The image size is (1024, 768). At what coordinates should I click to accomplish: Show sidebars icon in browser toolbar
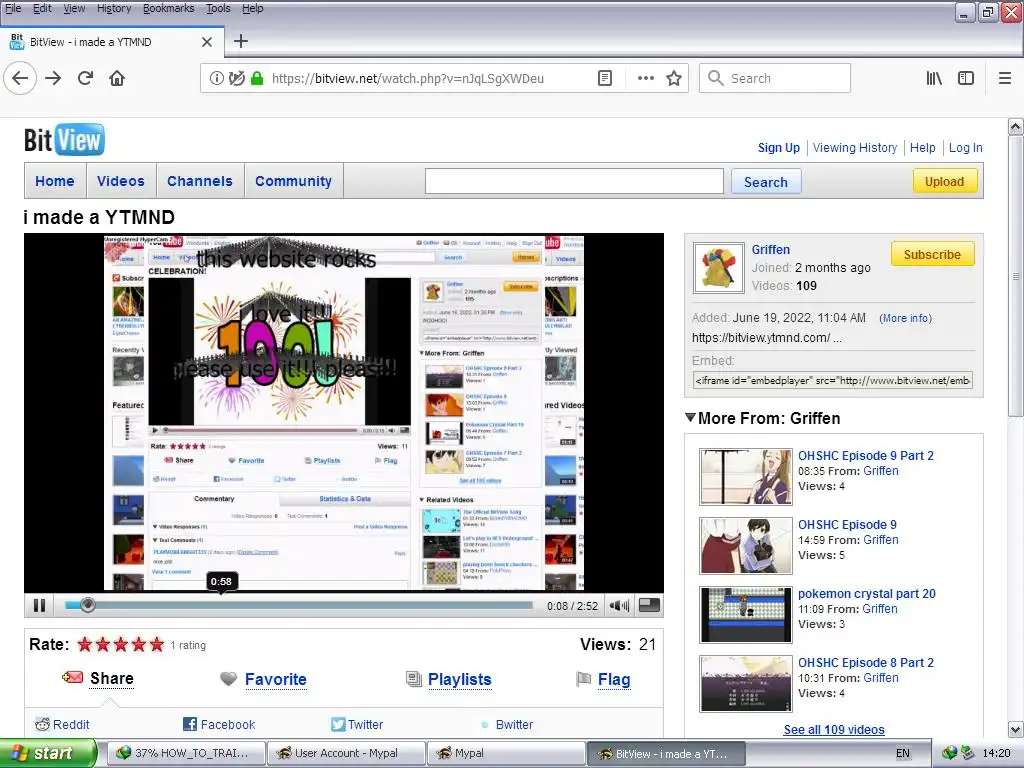coord(966,78)
